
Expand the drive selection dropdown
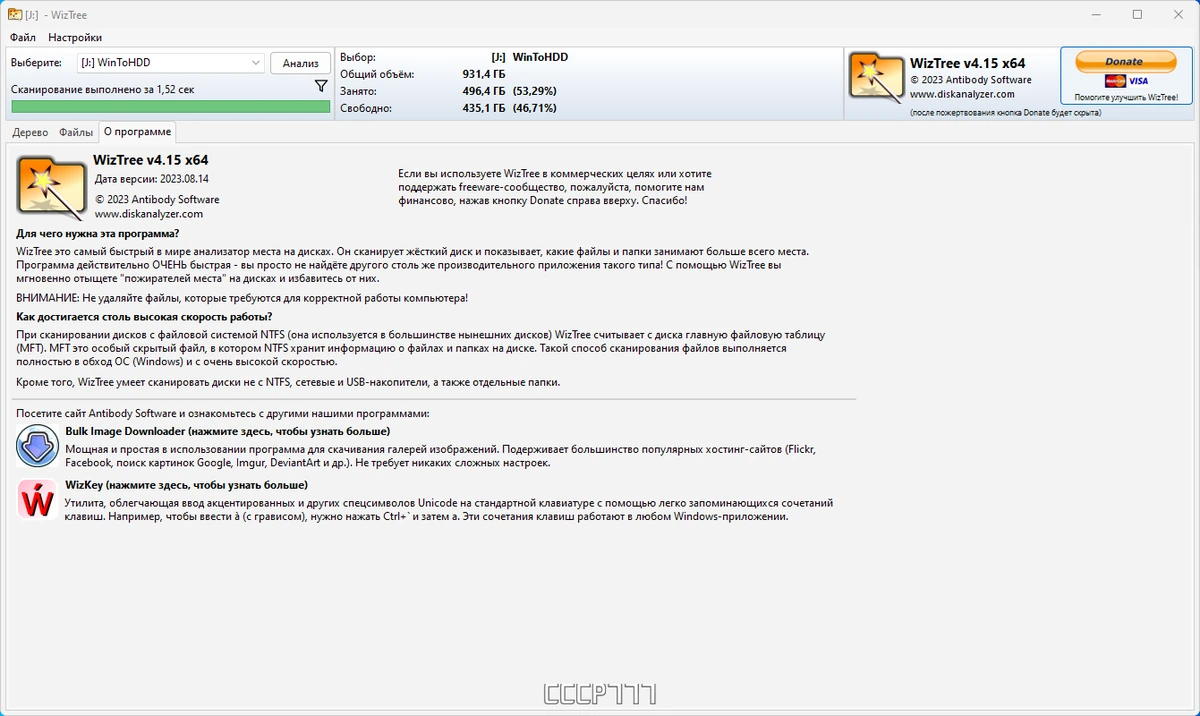255,63
